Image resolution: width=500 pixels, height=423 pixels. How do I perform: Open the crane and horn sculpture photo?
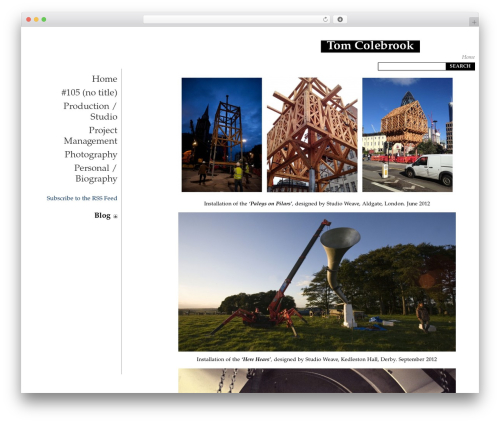317,282
